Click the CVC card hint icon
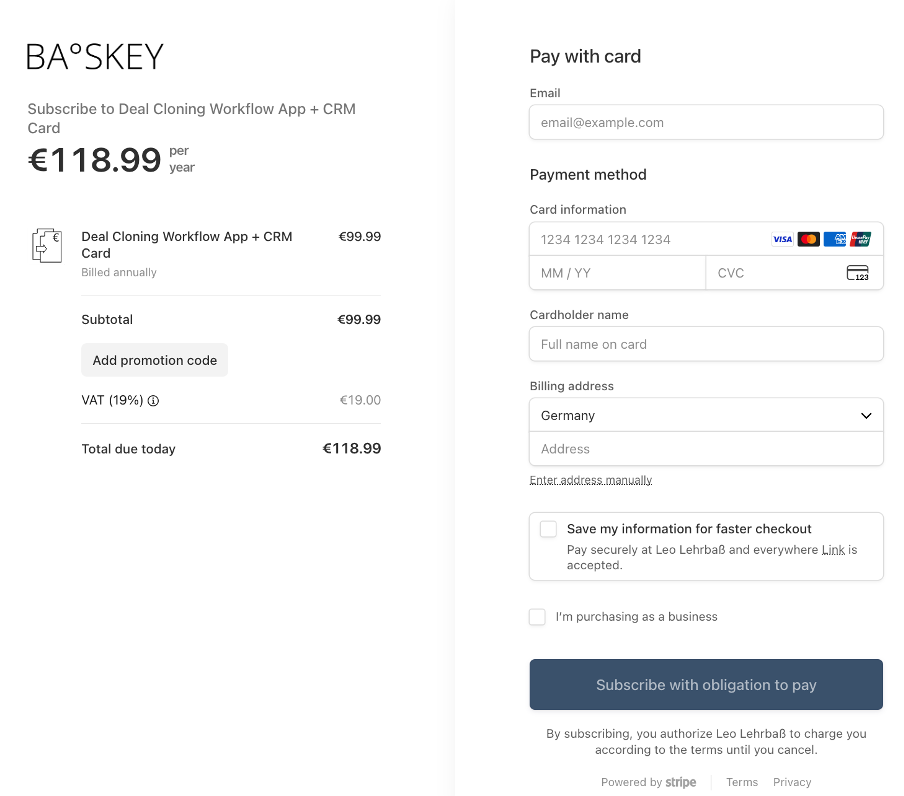Screen dimensions: 904x796 coord(857,273)
